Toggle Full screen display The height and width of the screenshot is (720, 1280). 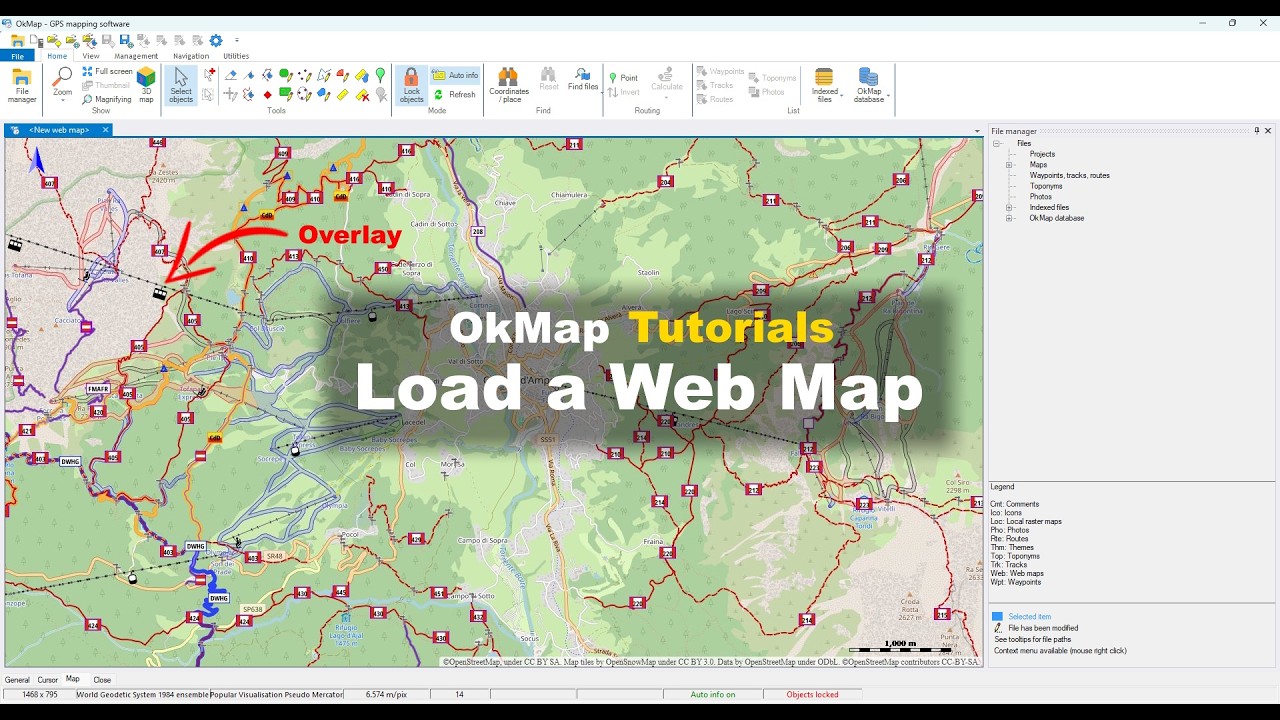[x=107, y=71]
